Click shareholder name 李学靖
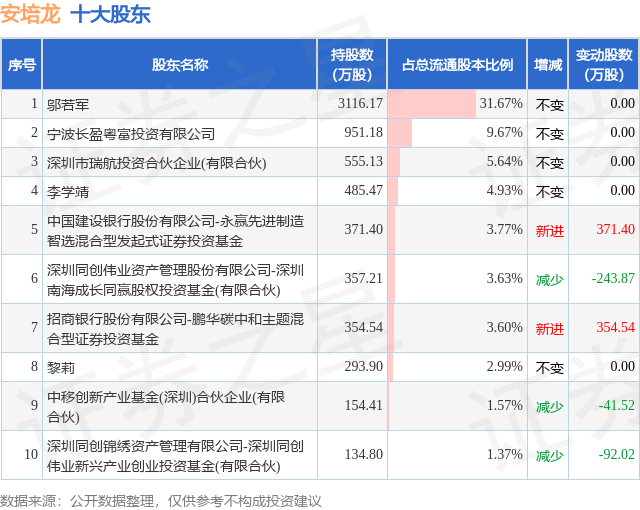Image resolution: width=640 pixels, height=510 pixels. tap(68, 191)
